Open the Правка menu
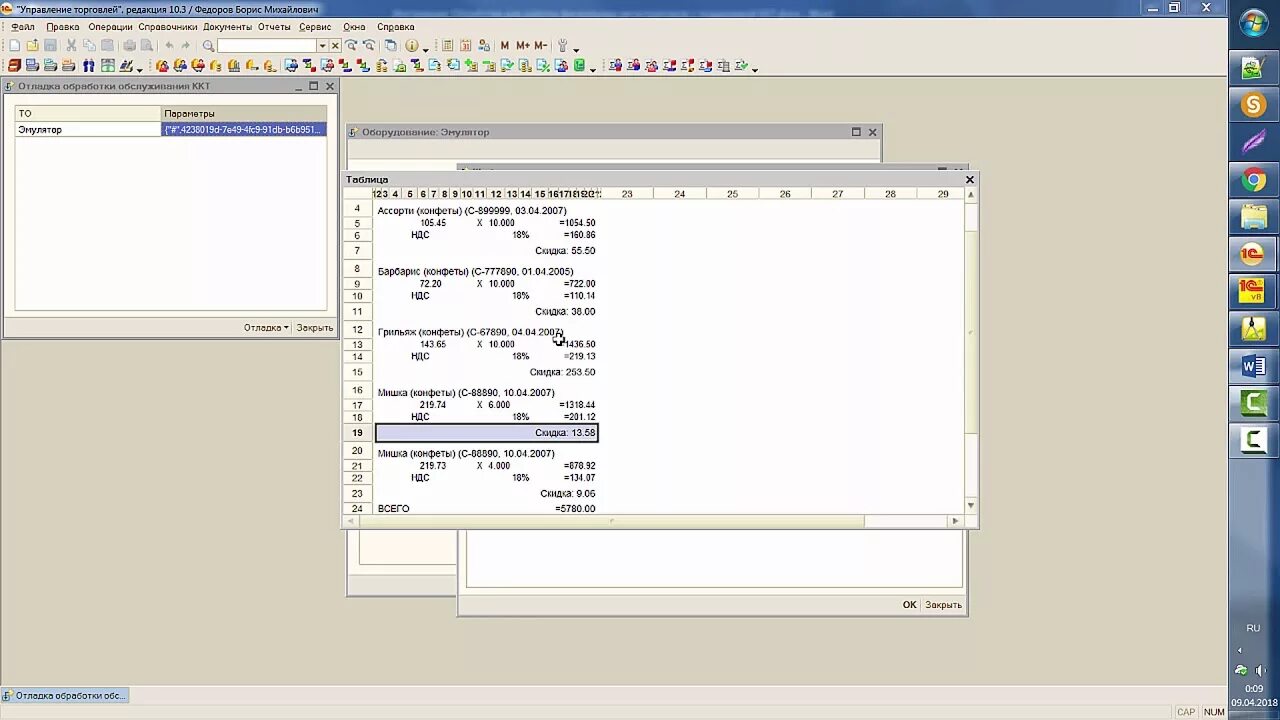 pyautogui.click(x=63, y=27)
